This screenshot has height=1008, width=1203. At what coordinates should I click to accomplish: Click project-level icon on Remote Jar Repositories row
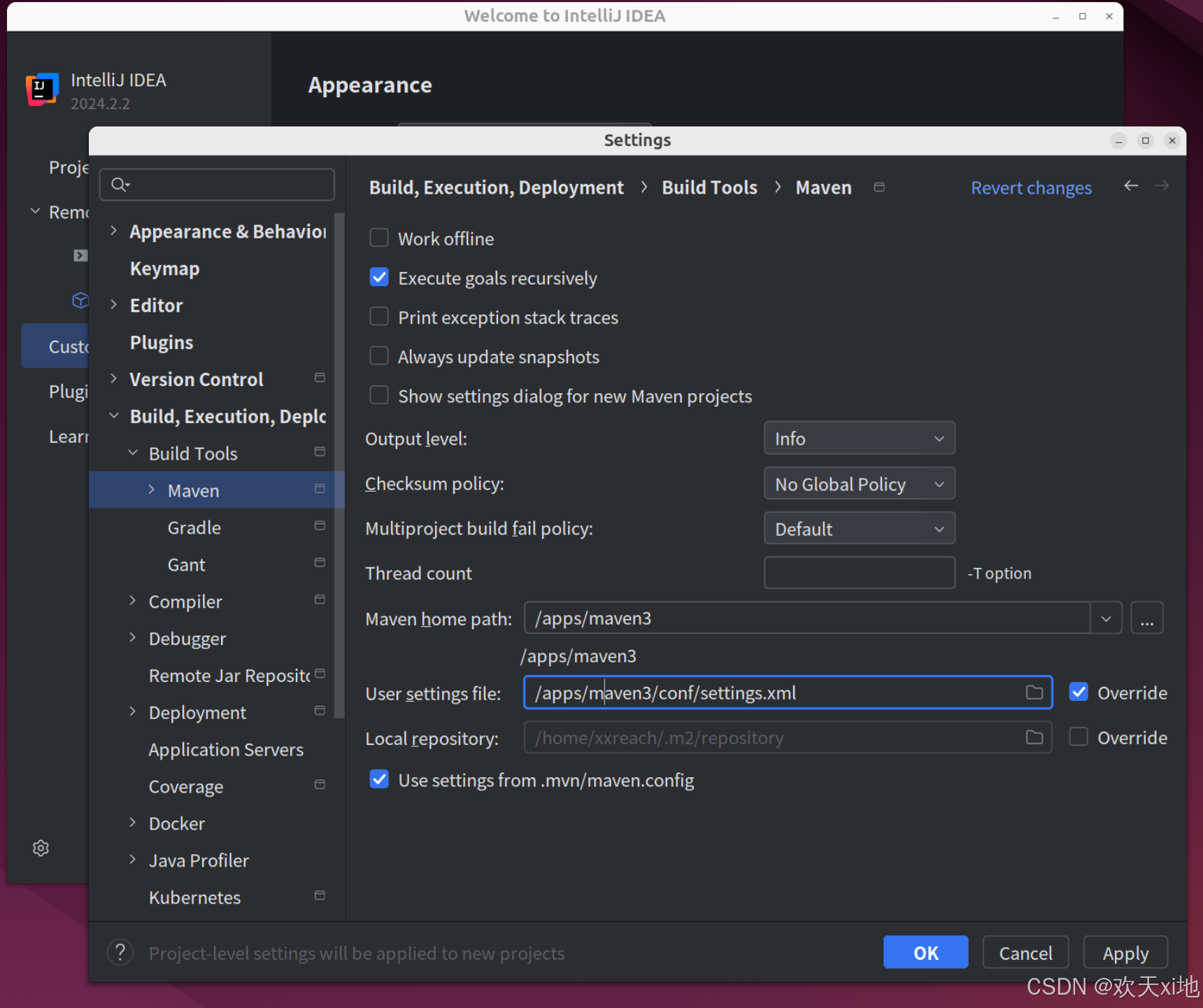(x=320, y=674)
